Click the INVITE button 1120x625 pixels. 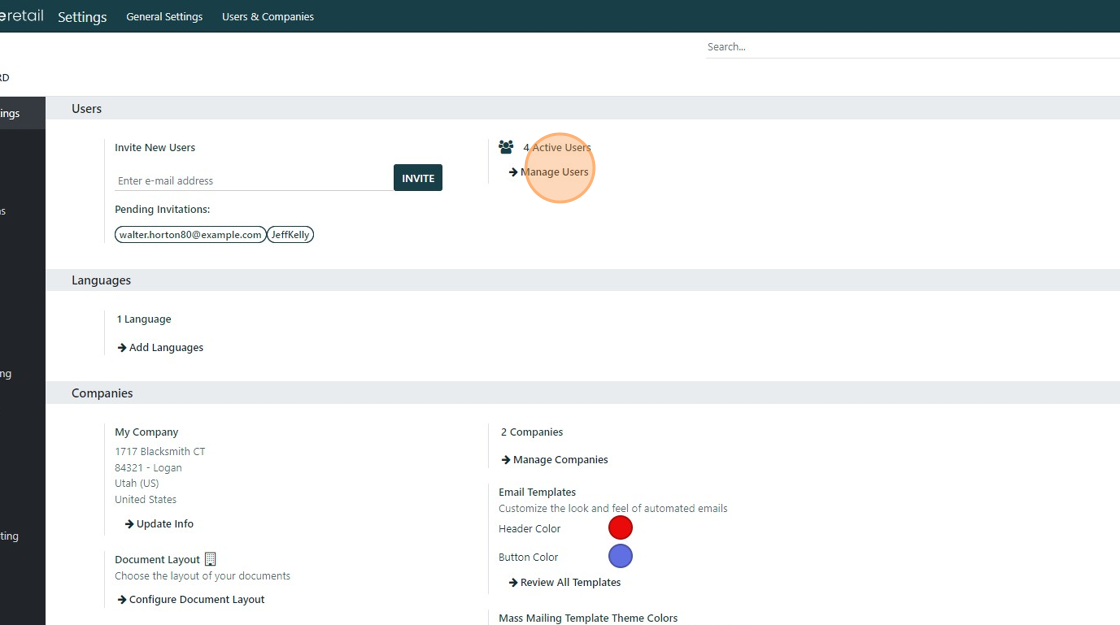tap(418, 178)
